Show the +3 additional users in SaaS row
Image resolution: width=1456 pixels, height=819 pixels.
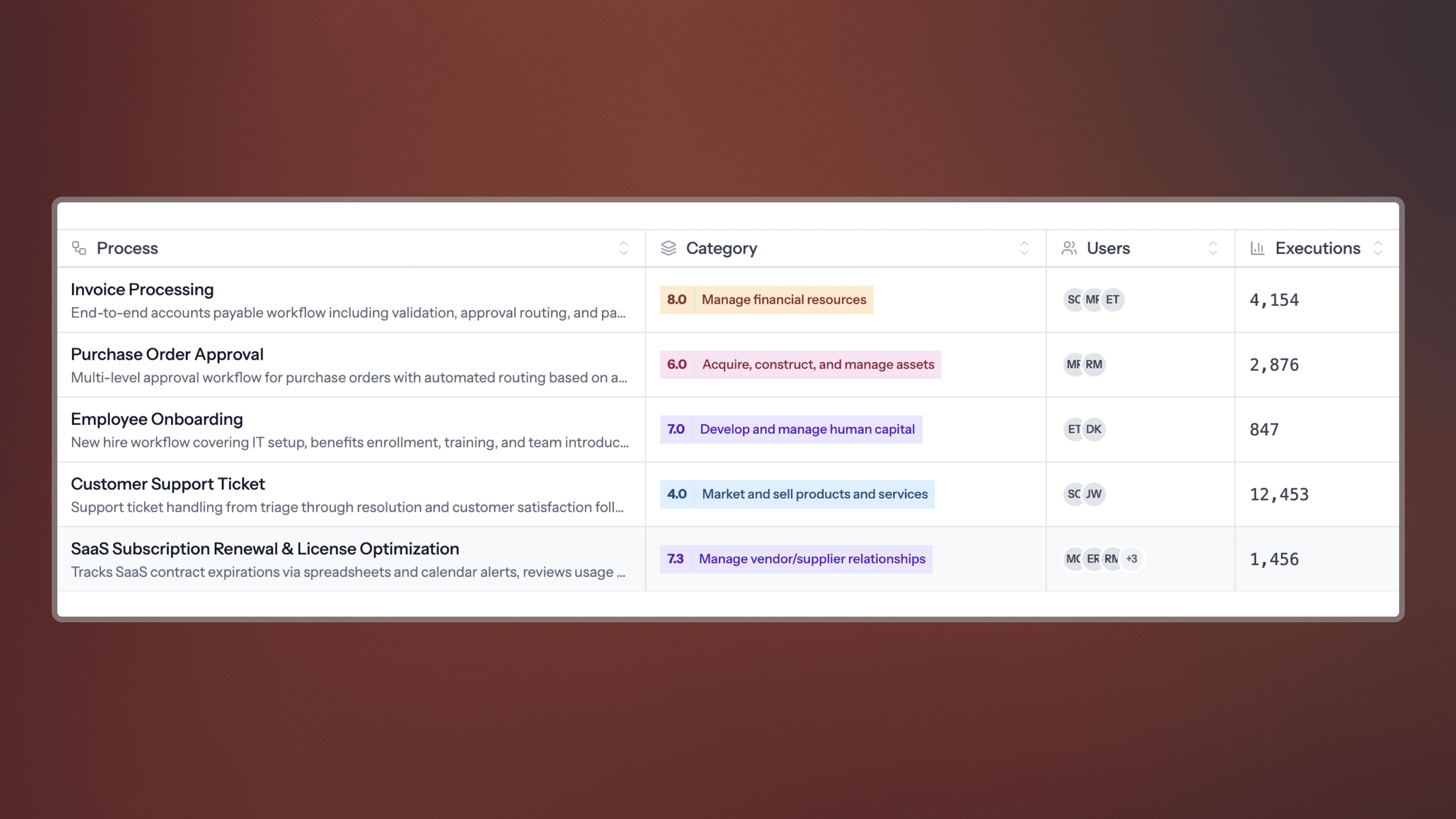[x=1131, y=559]
